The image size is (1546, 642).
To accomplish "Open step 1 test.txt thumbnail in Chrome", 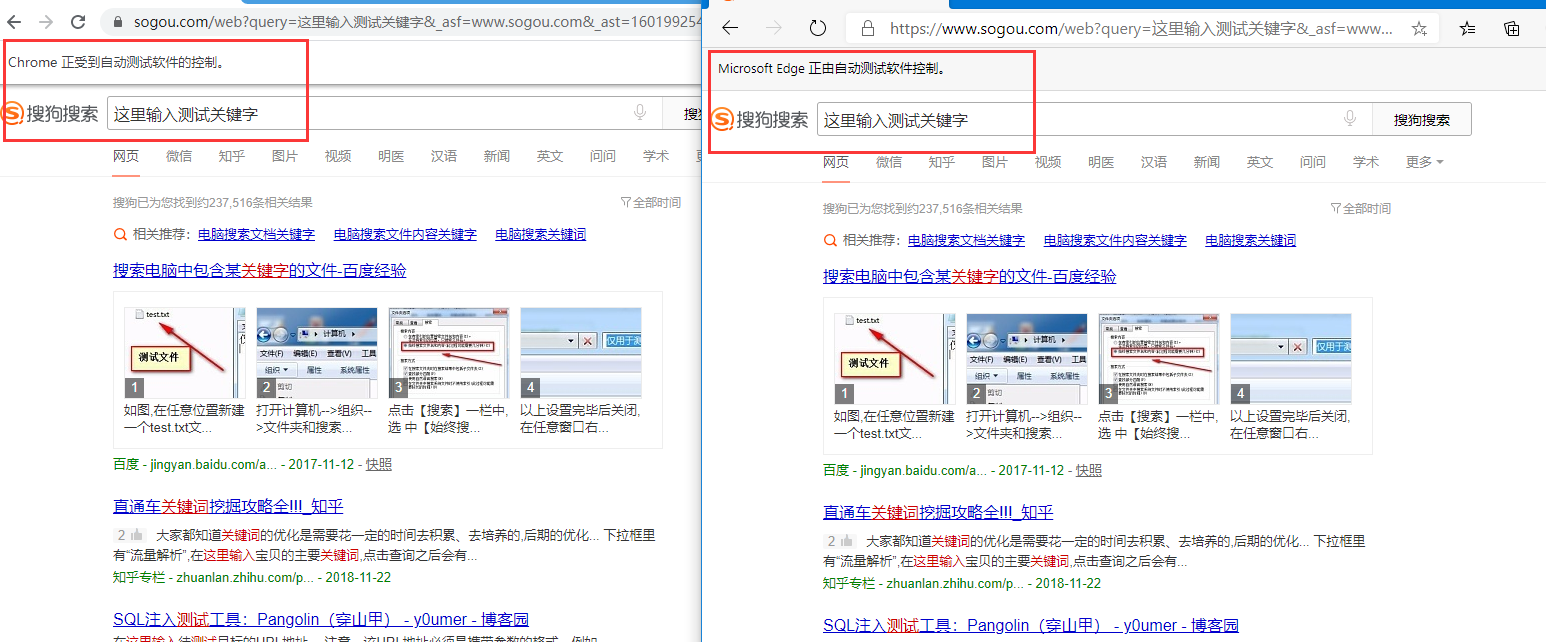I will pos(184,353).
